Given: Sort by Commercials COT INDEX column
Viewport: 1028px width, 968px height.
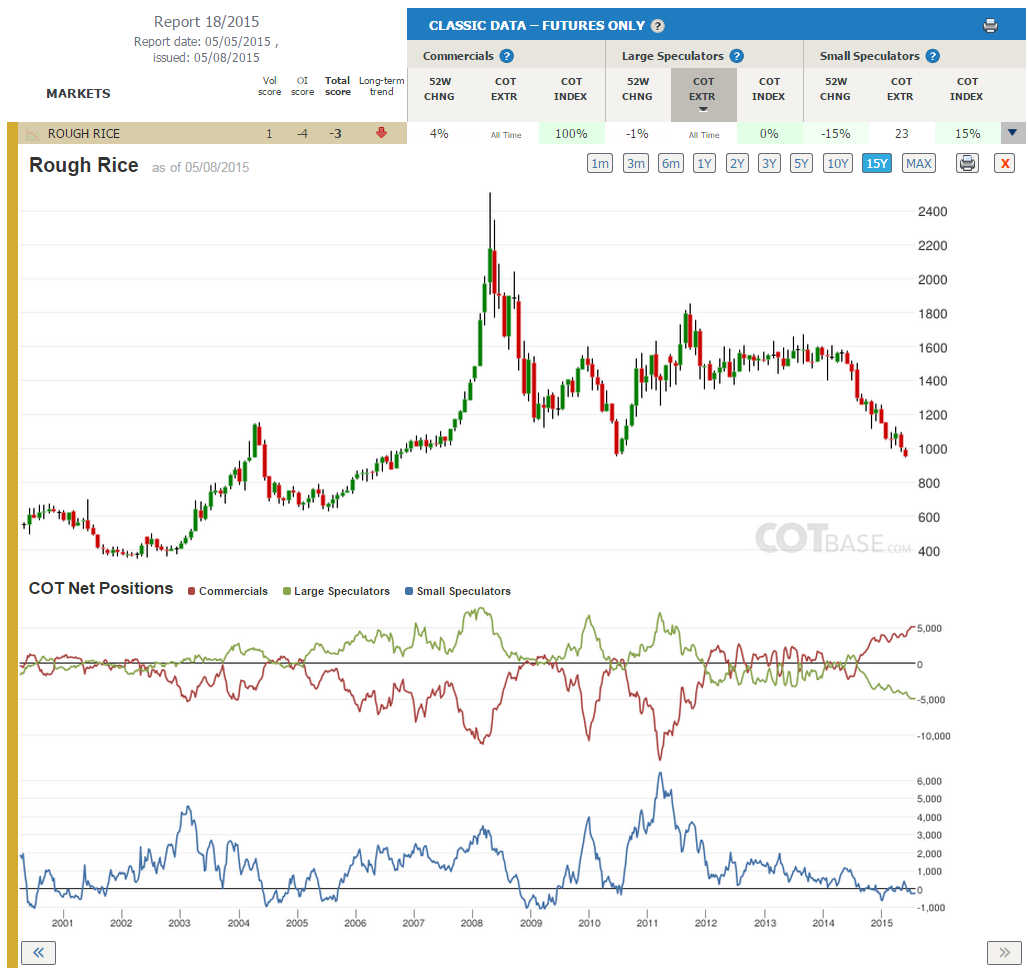Looking at the screenshot, I should tap(571, 89).
